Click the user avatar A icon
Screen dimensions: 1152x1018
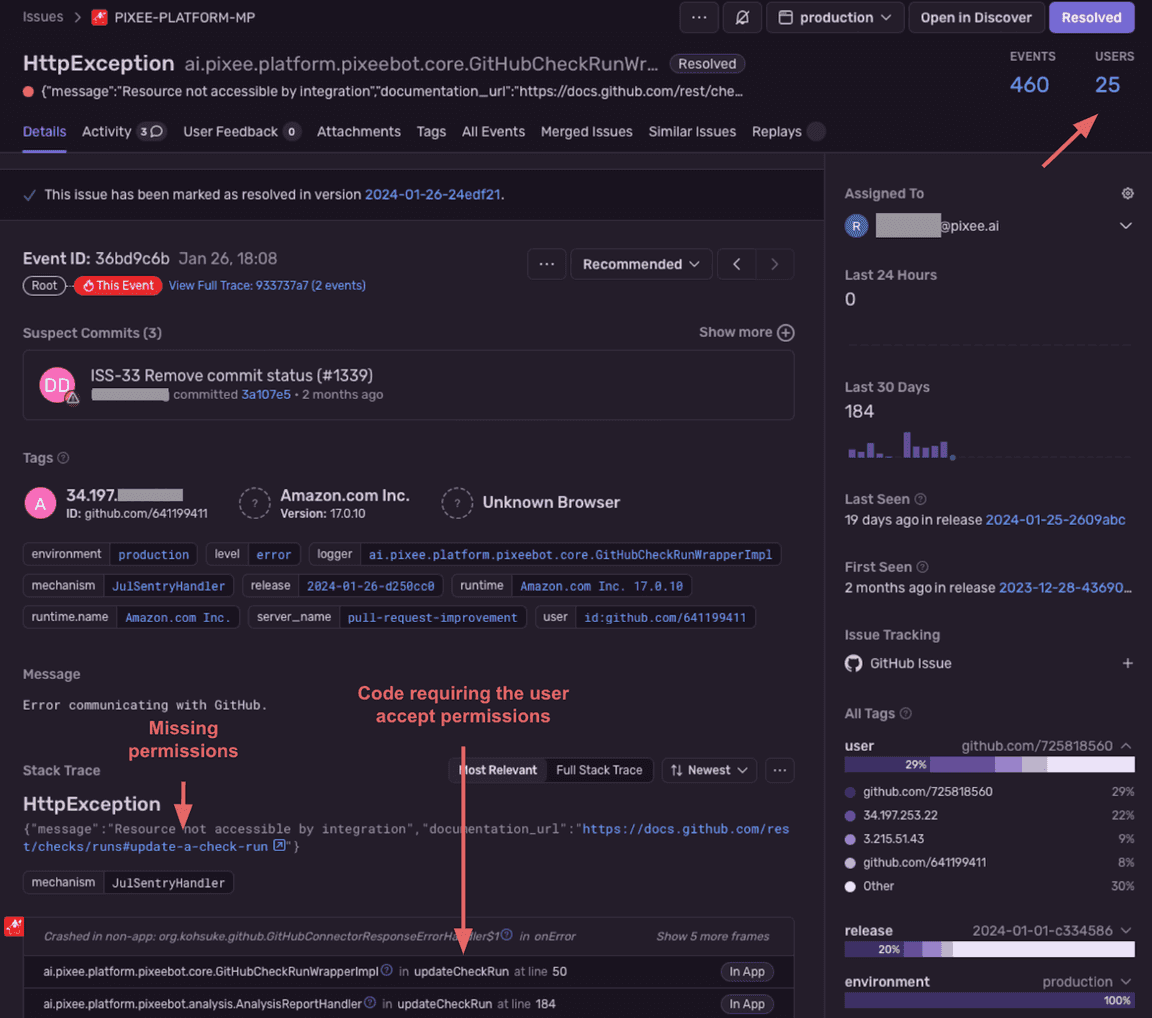[x=40, y=504]
